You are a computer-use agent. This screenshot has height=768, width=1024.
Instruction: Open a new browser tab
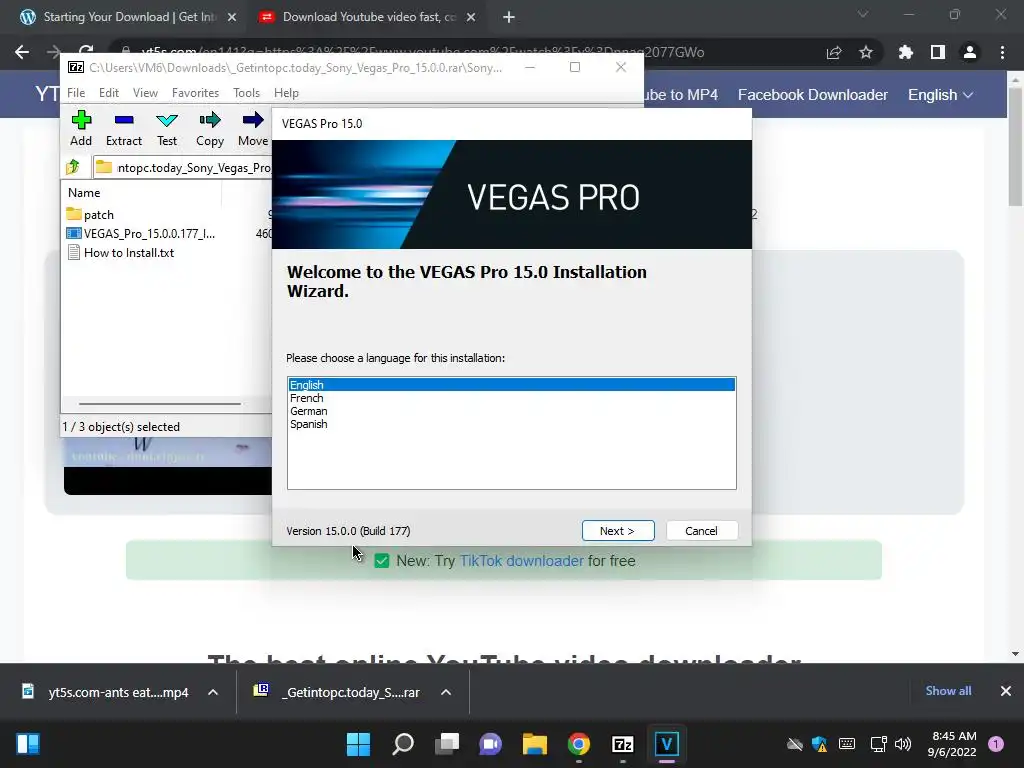click(x=509, y=17)
